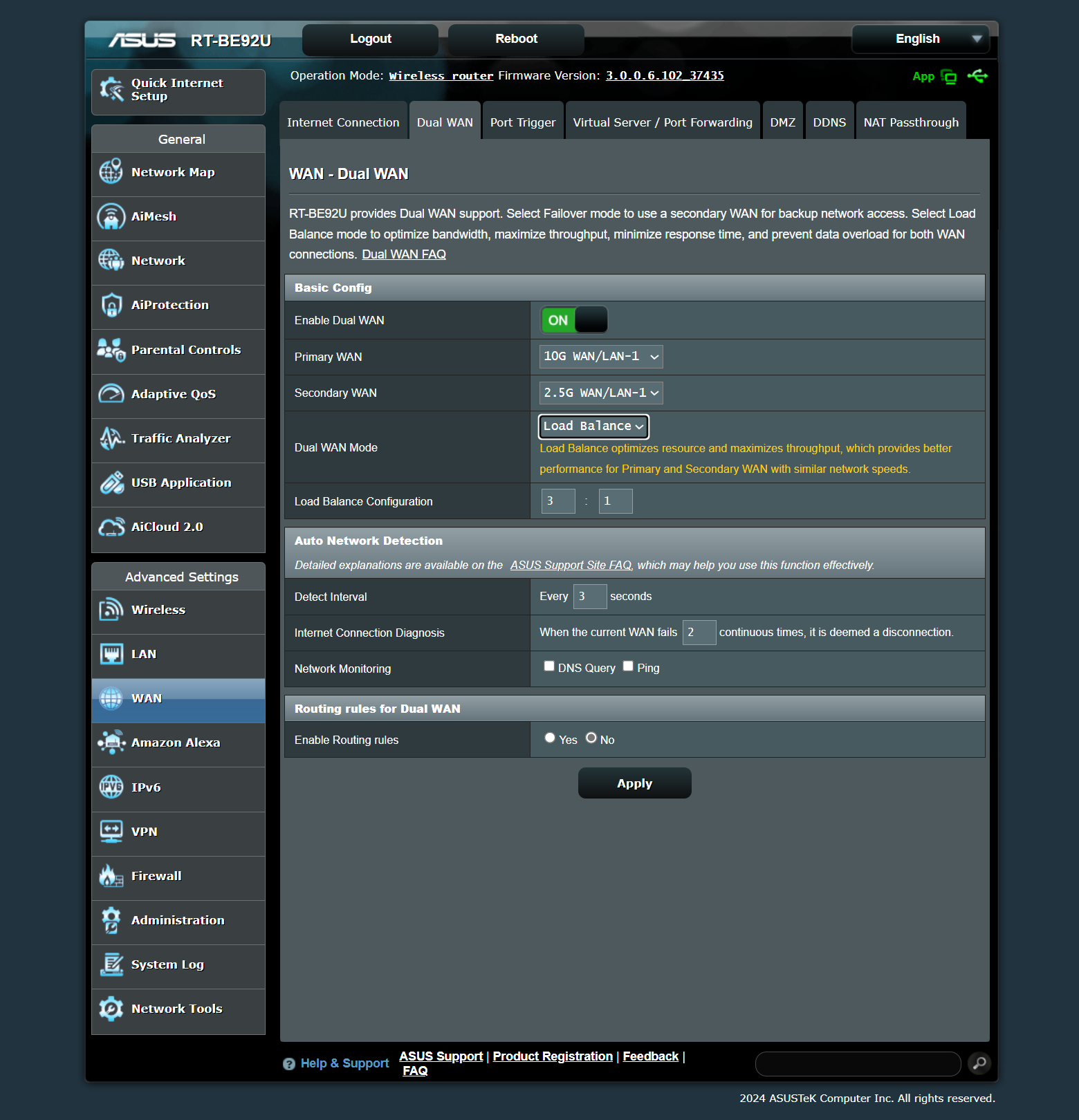The image size is (1079, 1120).
Task: Click the Wireless settings icon
Action: pos(111,609)
